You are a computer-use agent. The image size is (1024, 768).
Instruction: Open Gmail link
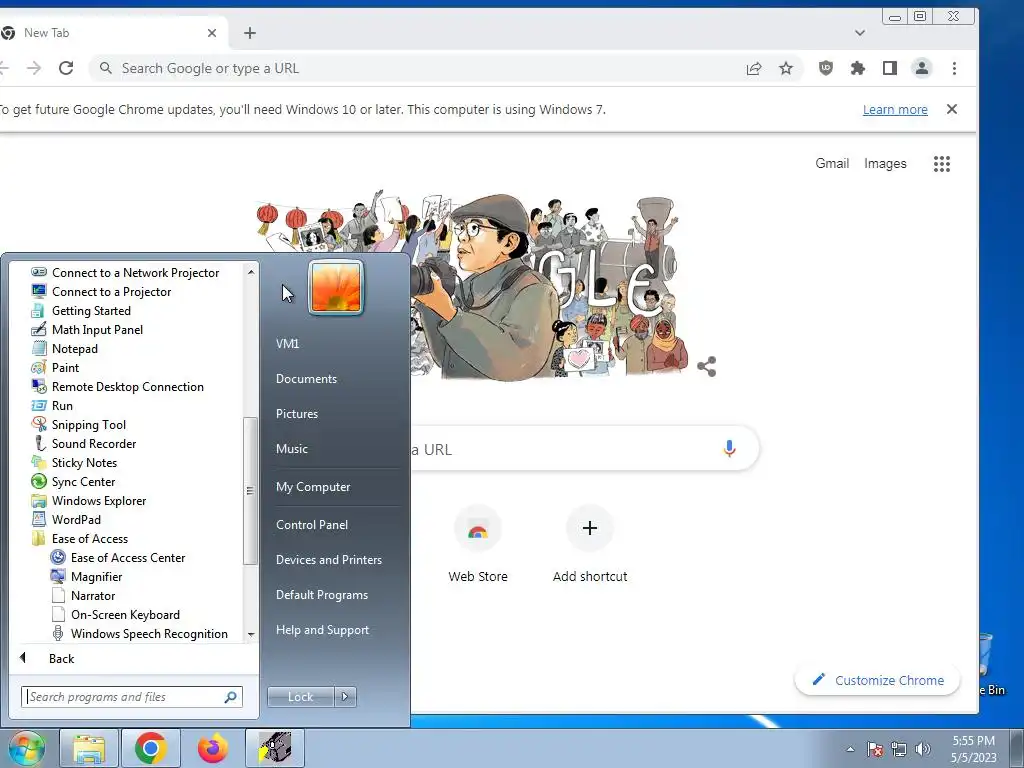coord(832,163)
